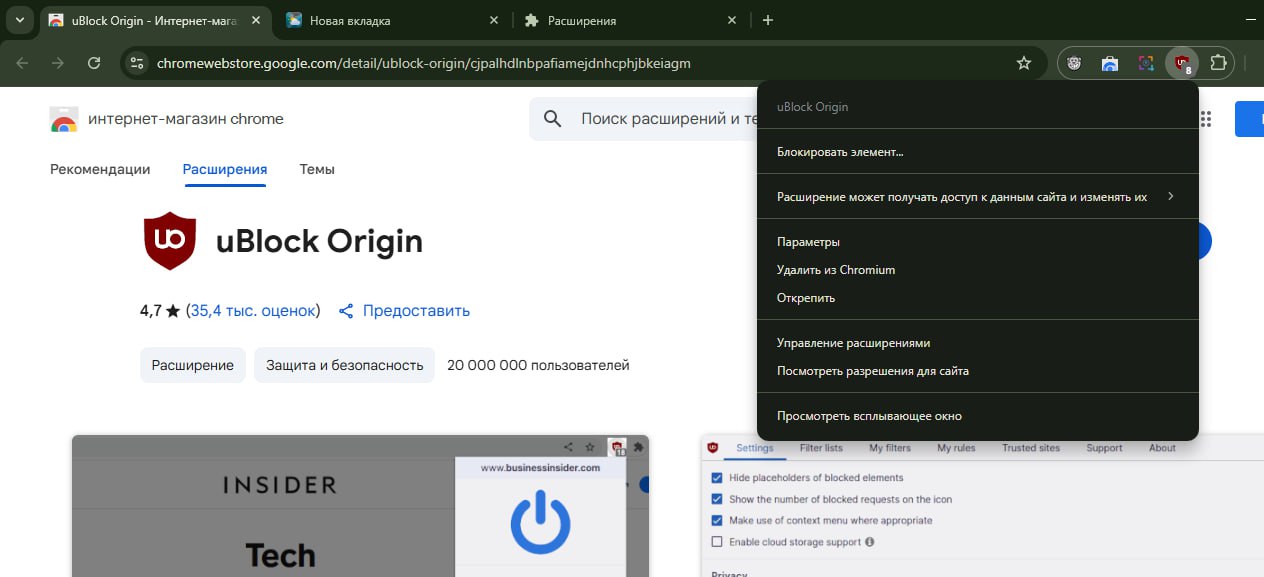Go forward with the arrow button
The width and height of the screenshot is (1264, 577).
coord(58,63)
